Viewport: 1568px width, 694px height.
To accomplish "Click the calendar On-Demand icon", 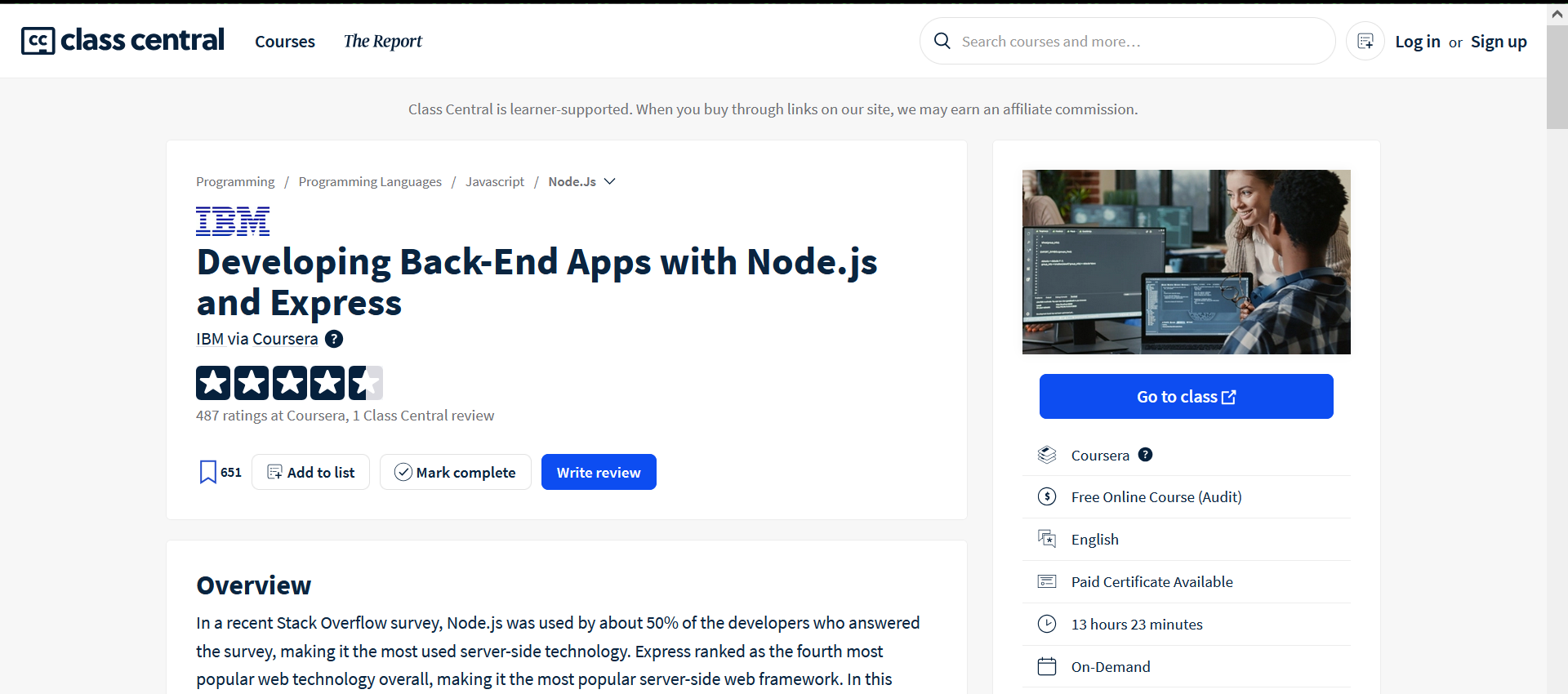I will [x=1047, y=666].
